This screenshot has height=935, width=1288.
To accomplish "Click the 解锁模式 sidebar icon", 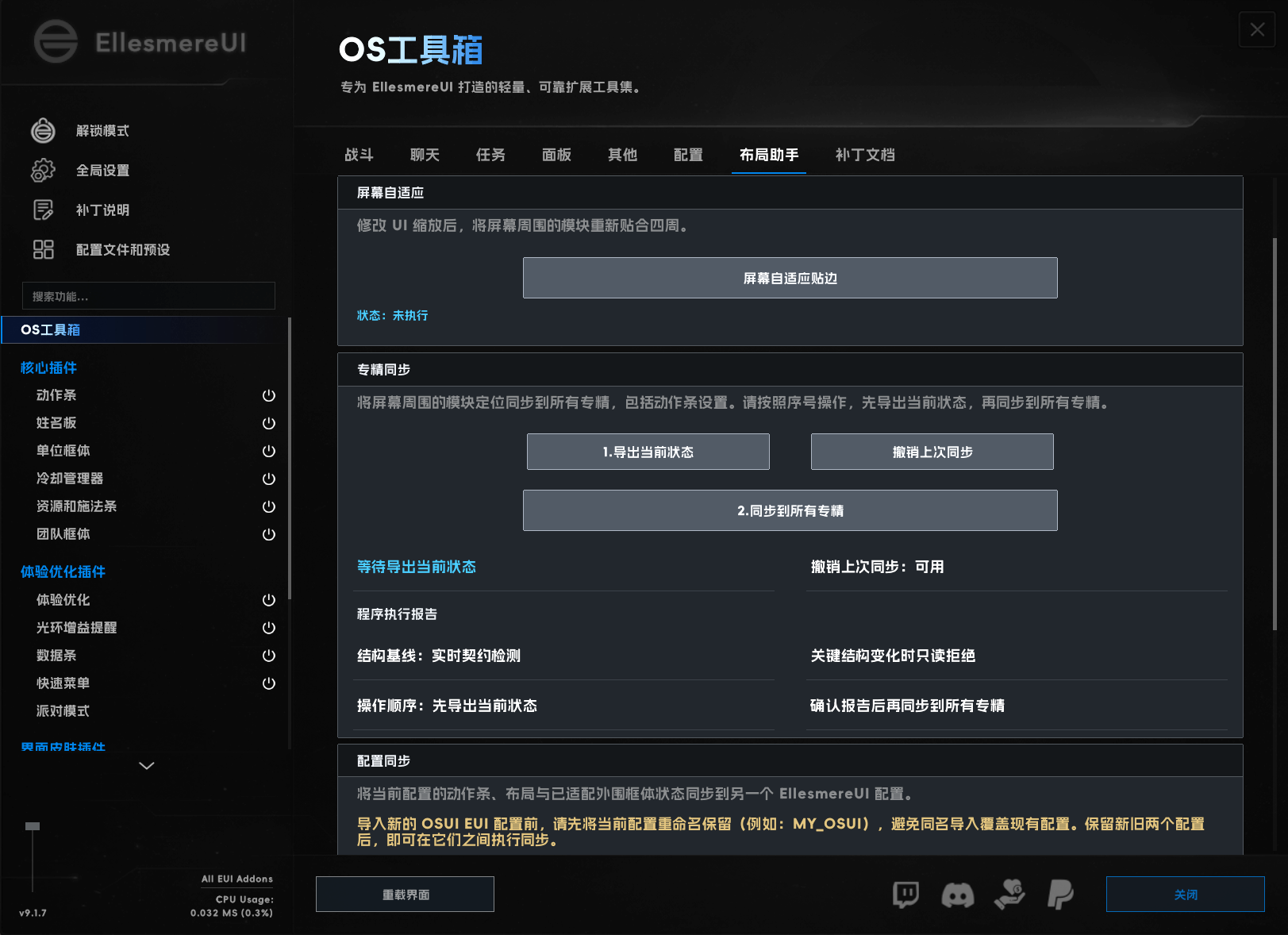I will pyautogui.click(x=43, y=130).
